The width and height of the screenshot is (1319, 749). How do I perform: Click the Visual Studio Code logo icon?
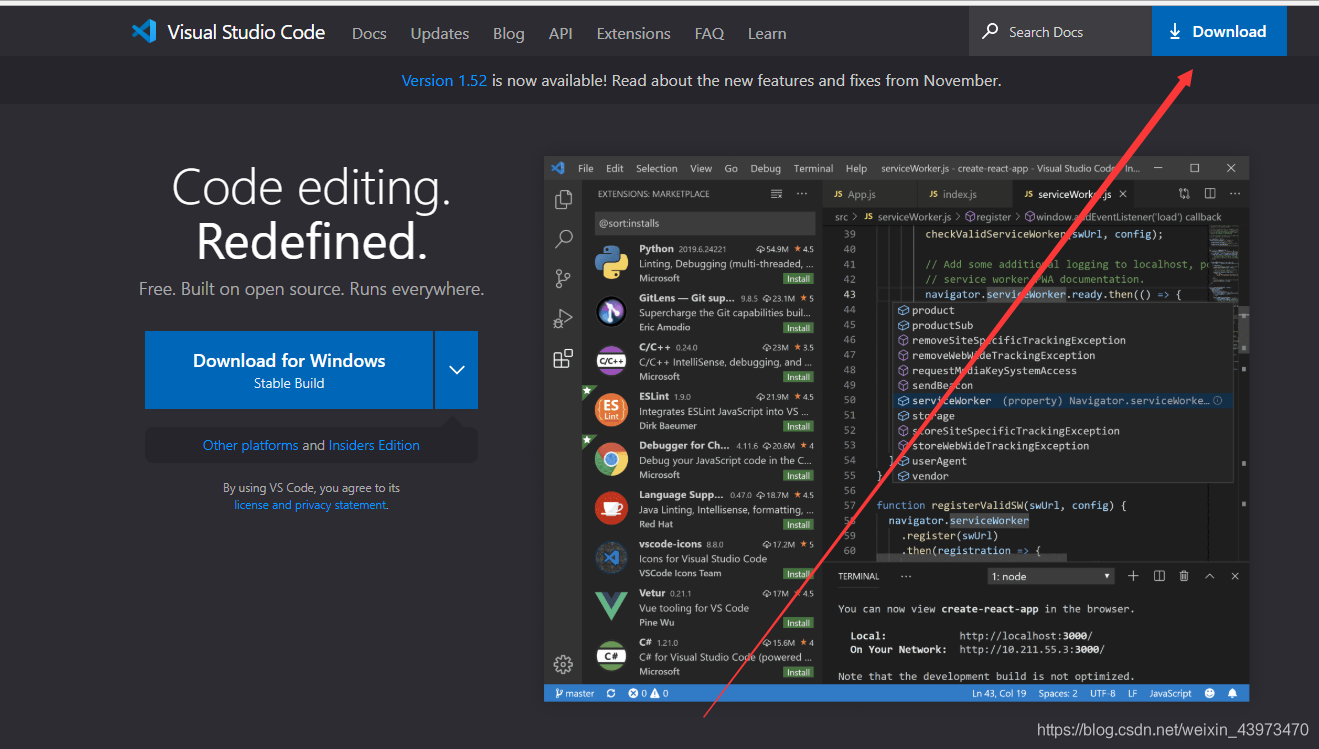[144, 32]
